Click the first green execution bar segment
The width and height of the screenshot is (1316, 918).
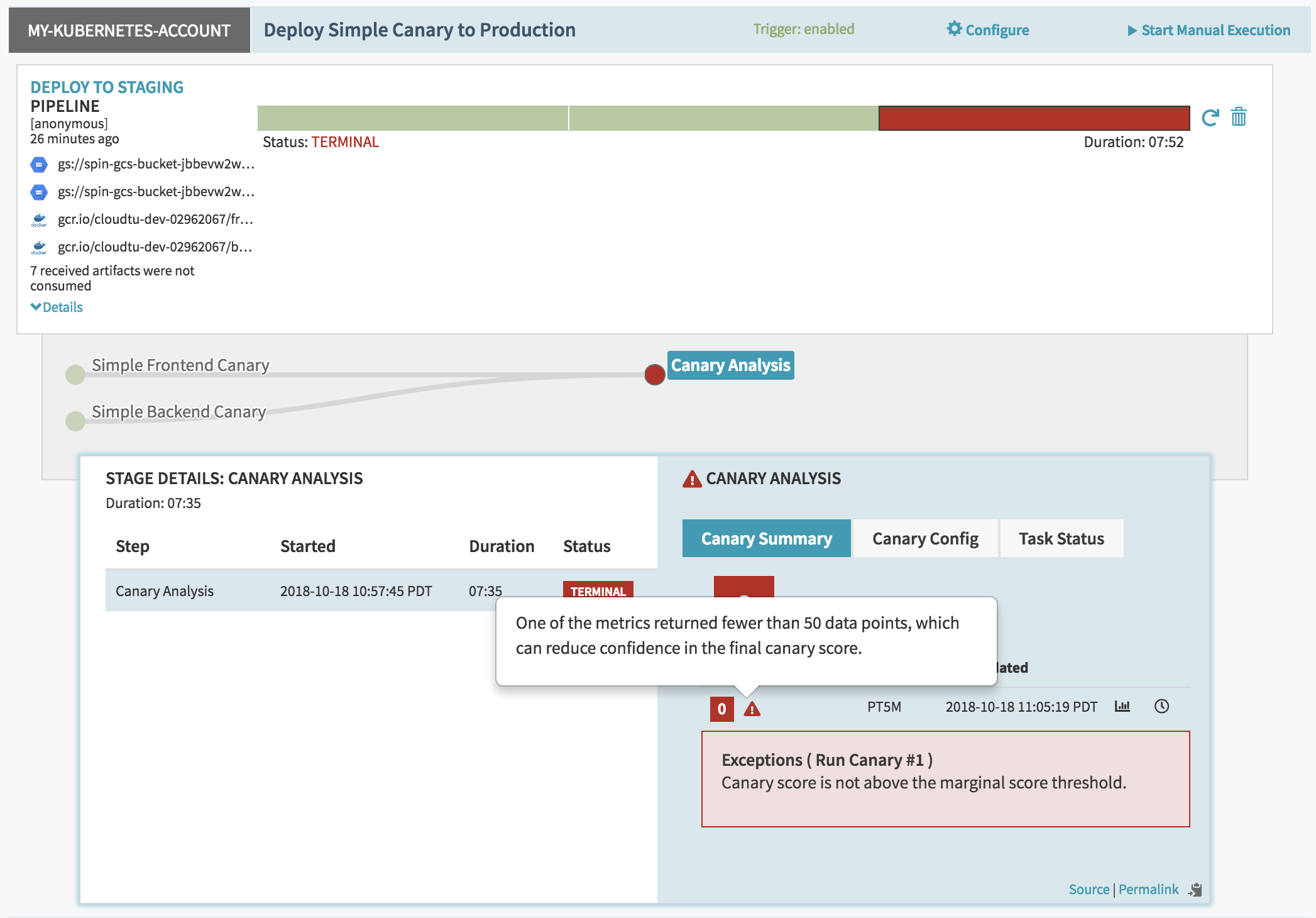coord(412,118)
